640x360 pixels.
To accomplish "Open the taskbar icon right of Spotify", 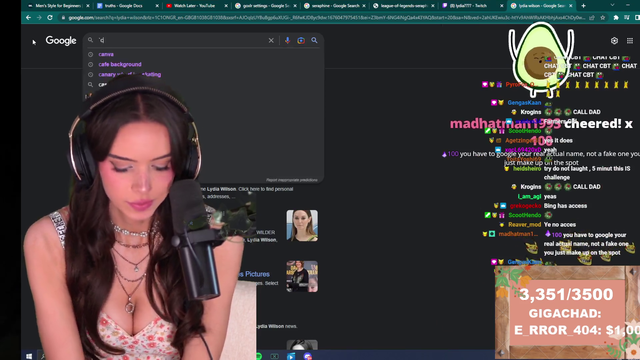I will [x=275, y=356].
